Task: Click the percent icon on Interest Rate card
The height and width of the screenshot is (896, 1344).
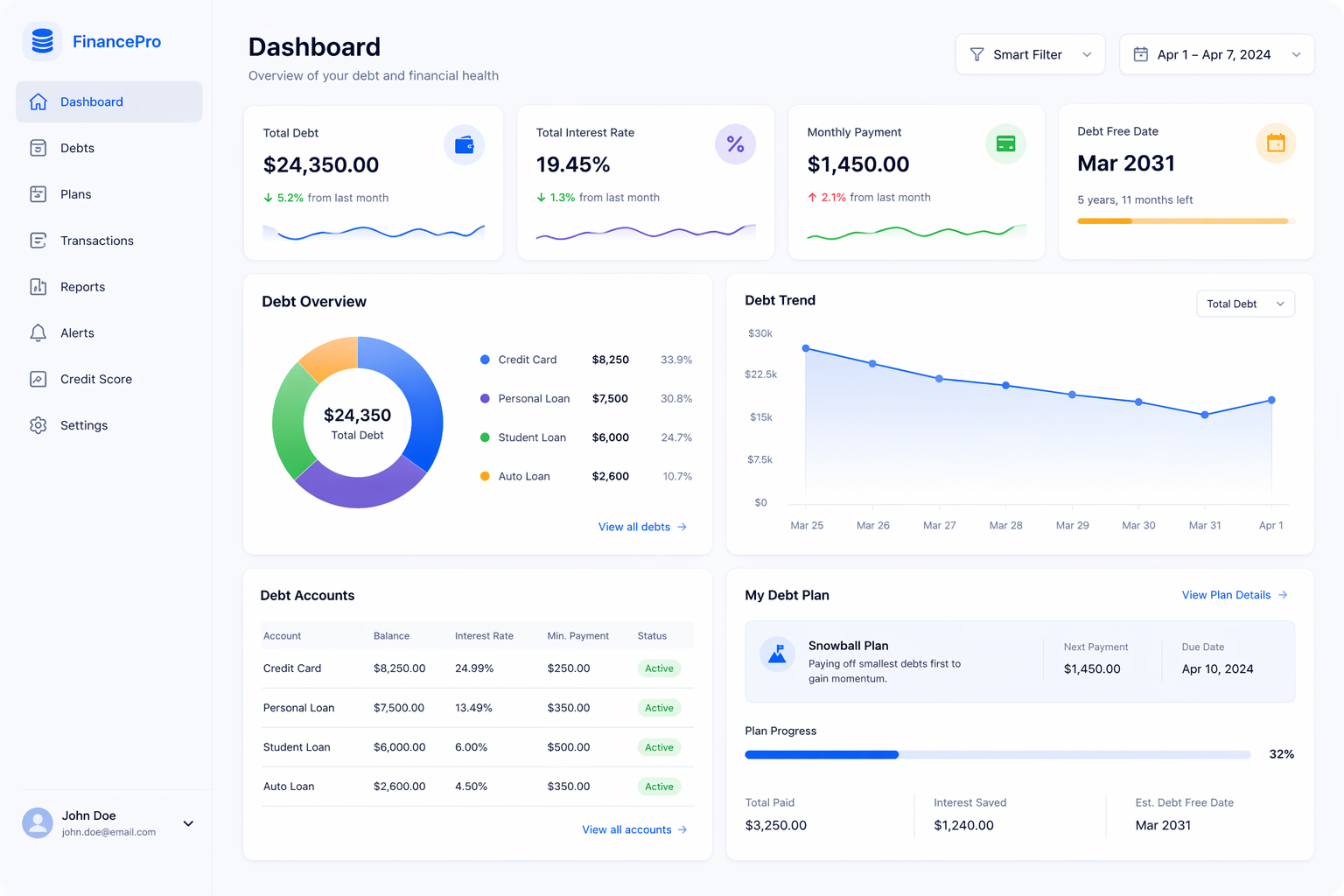Action: 735,144
